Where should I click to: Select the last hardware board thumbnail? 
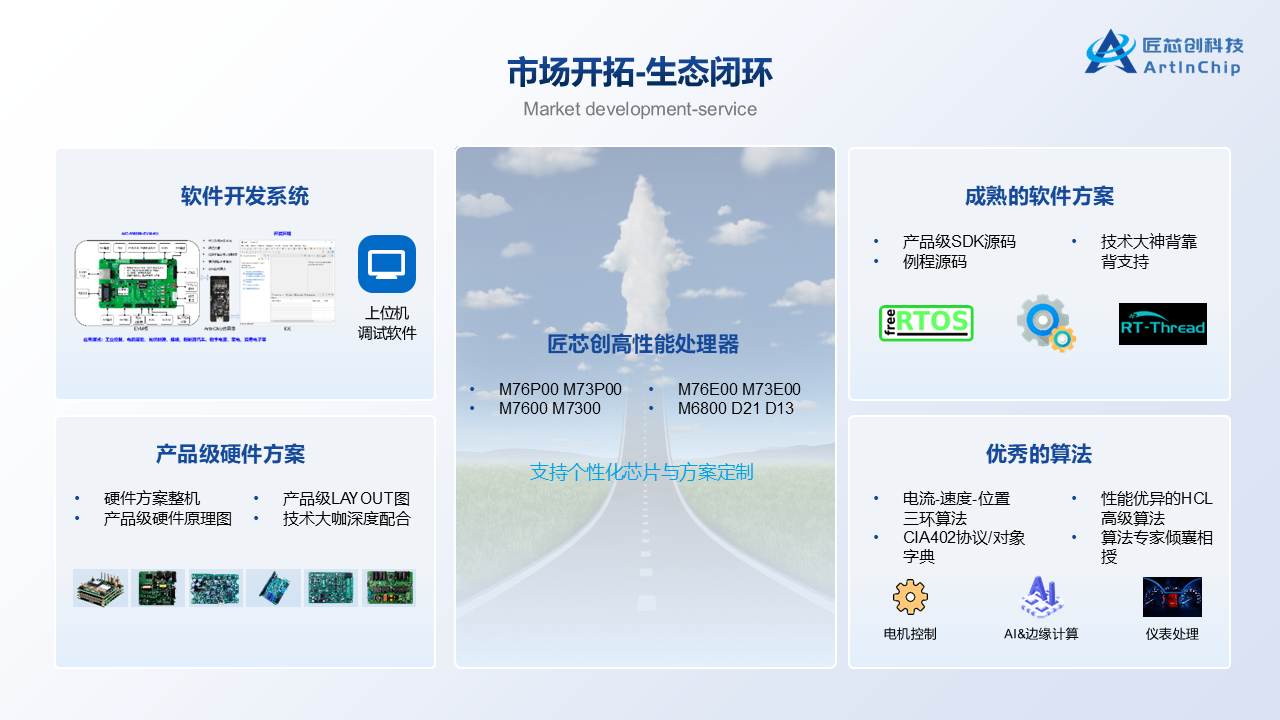point(389,588)
